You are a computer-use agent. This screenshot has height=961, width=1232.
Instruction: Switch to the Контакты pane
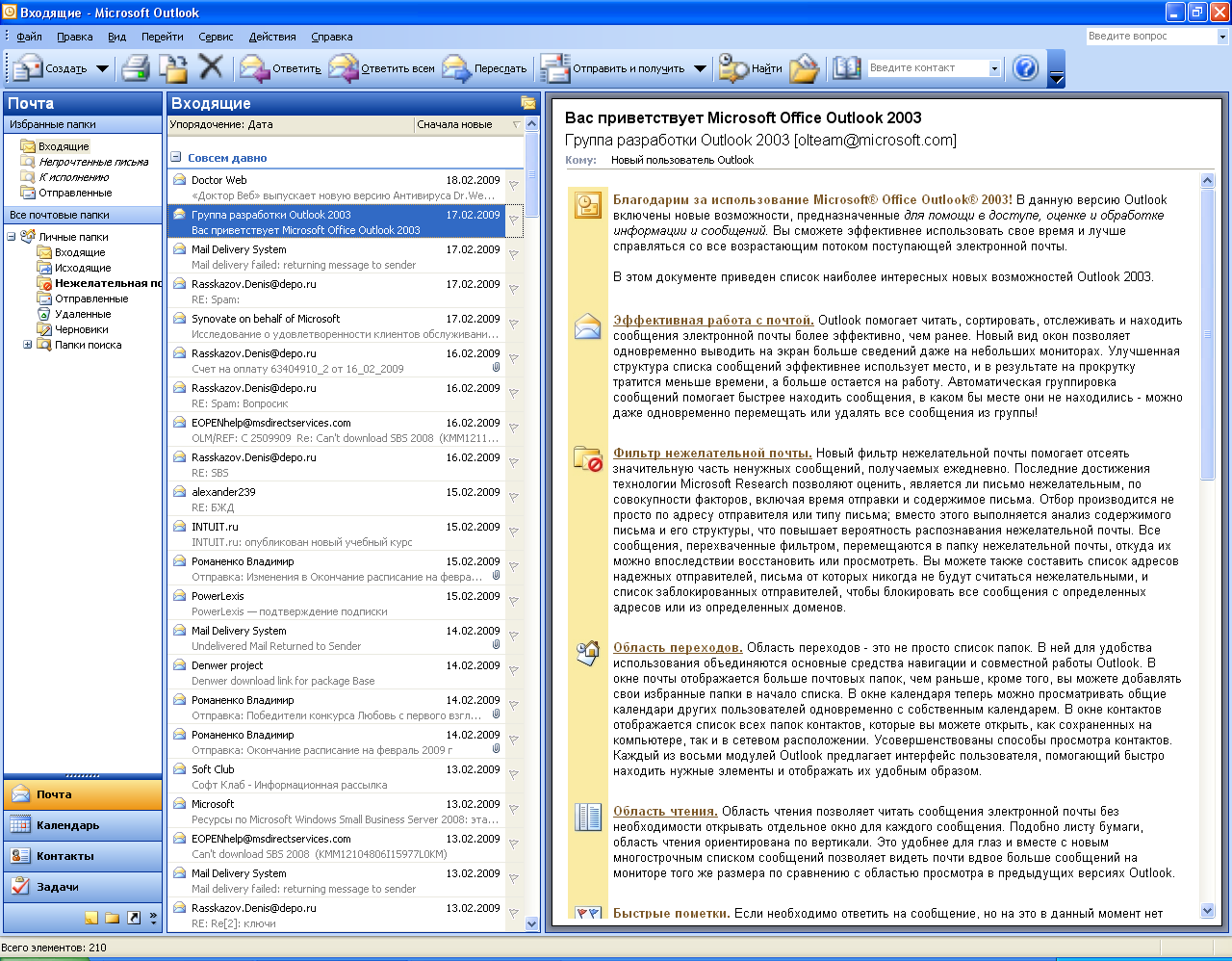83,856
